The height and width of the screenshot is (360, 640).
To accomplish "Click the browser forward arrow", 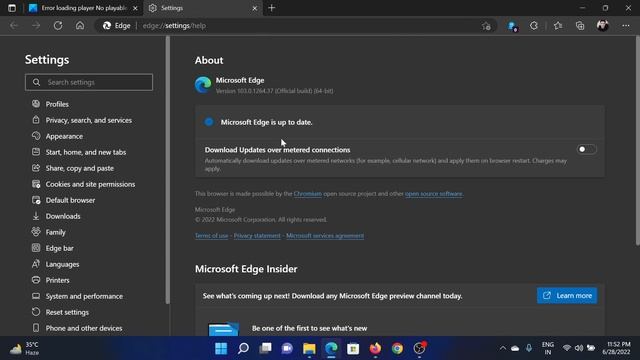I will click(36, 26).
